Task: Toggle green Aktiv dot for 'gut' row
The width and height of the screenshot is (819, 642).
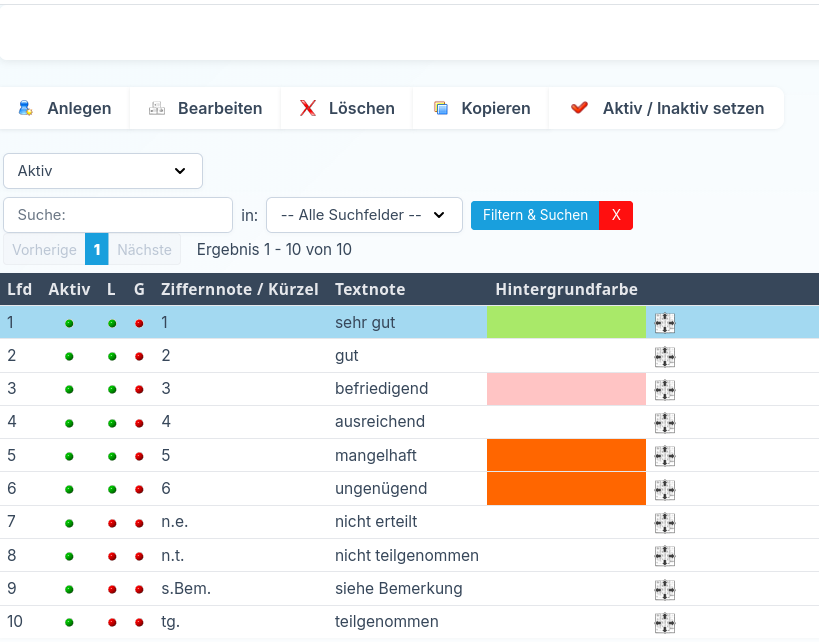Action: [69, 357]
